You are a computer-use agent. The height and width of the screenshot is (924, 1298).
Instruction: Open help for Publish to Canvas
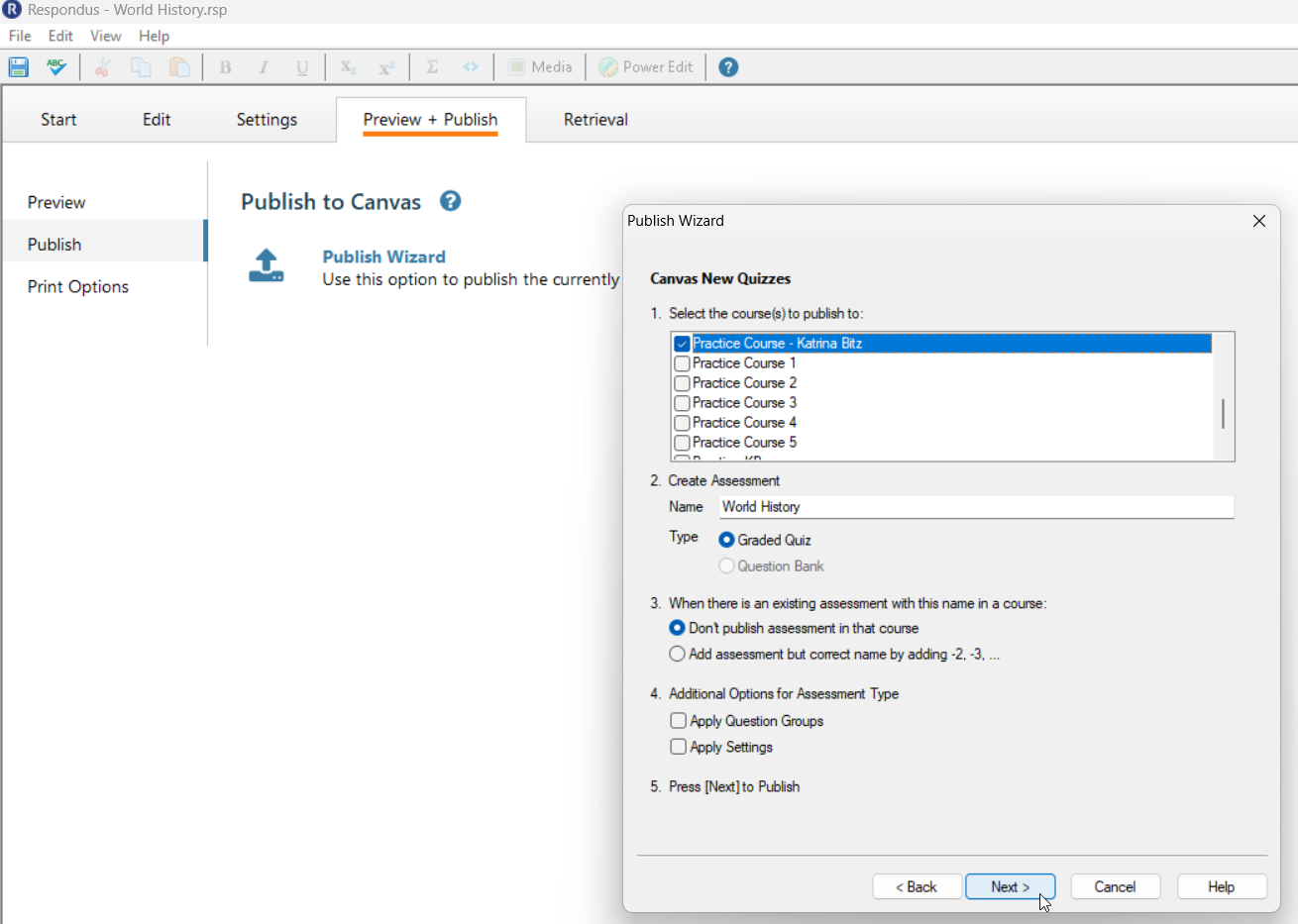450,201
